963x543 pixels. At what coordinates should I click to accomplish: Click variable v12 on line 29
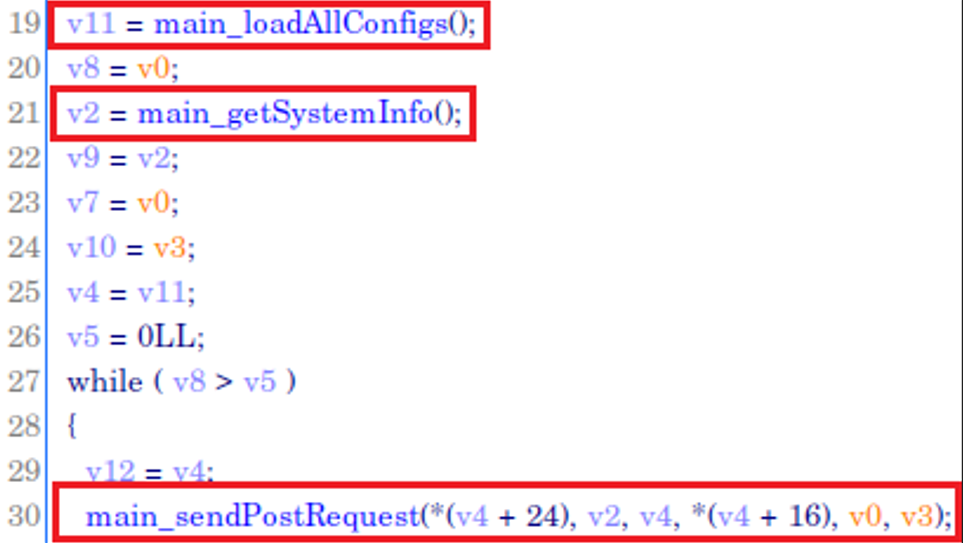(110, 472)
